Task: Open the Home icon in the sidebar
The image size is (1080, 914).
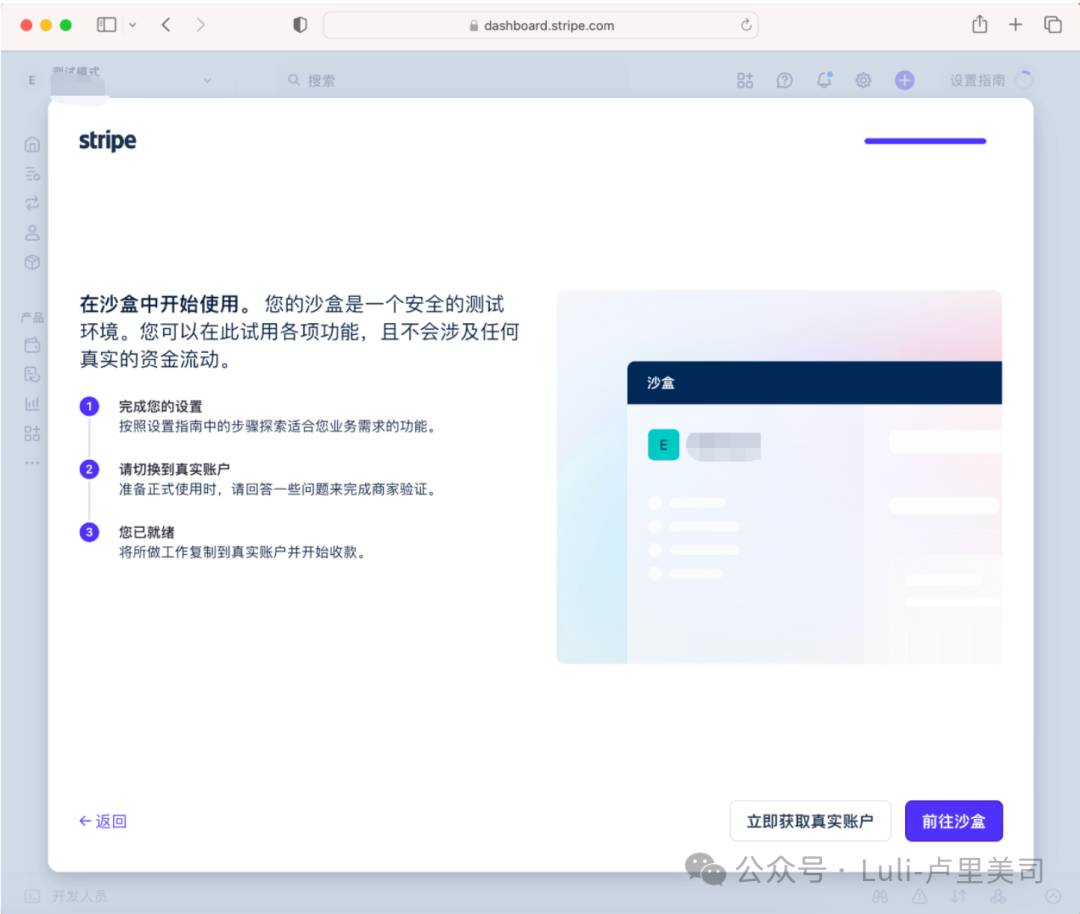Action: point(32,145)
